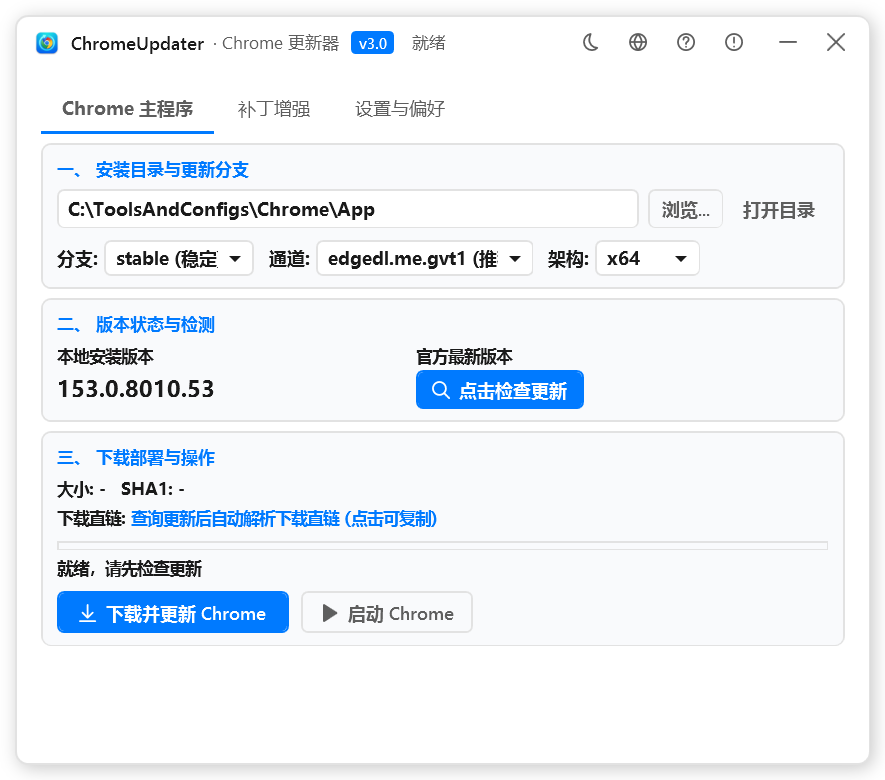Minimize the ChromeUpdater window
The height and width of the screenshot is (780, 885).
(788, 42)
